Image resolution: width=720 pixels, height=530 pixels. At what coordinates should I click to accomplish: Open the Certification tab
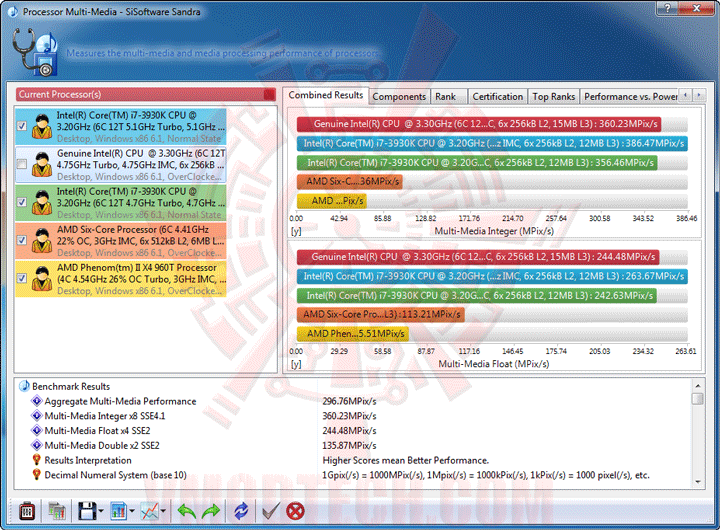point(497,96)
